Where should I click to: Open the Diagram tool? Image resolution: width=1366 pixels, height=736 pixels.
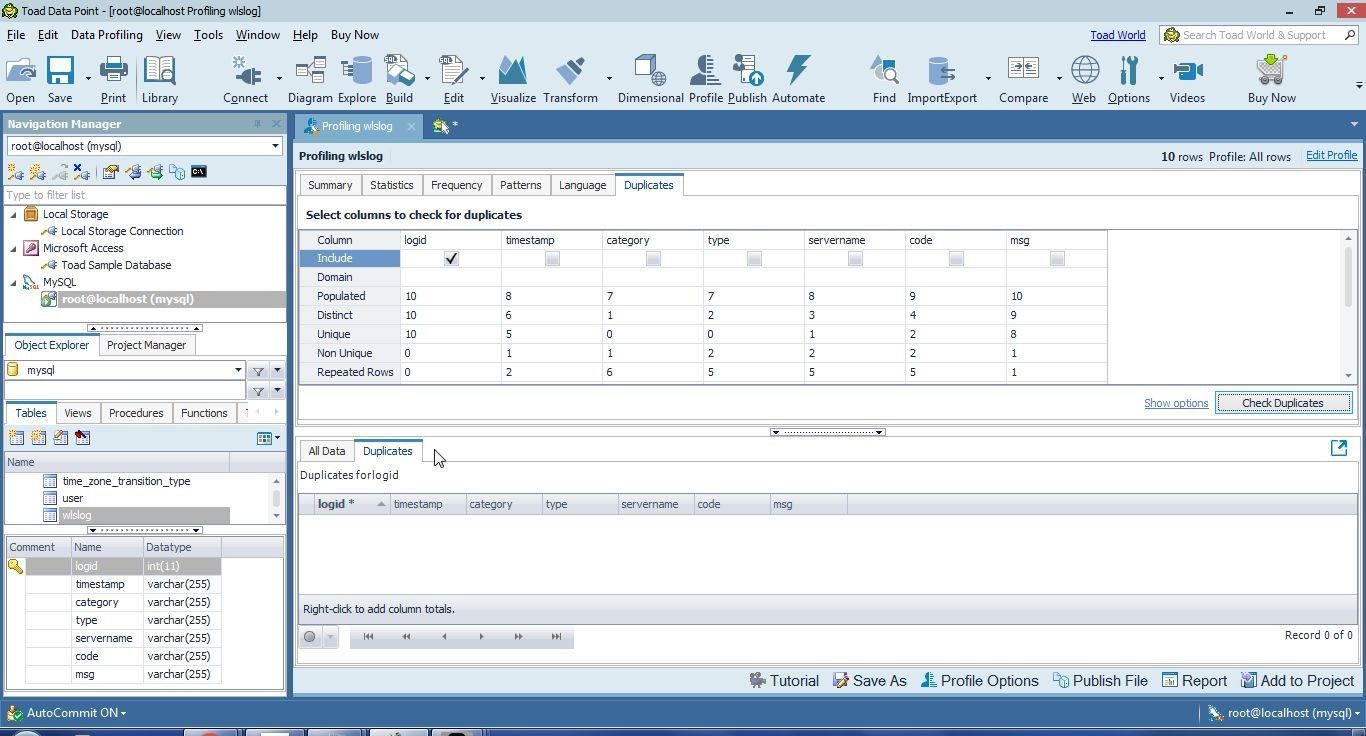click(x=310, y=79)
